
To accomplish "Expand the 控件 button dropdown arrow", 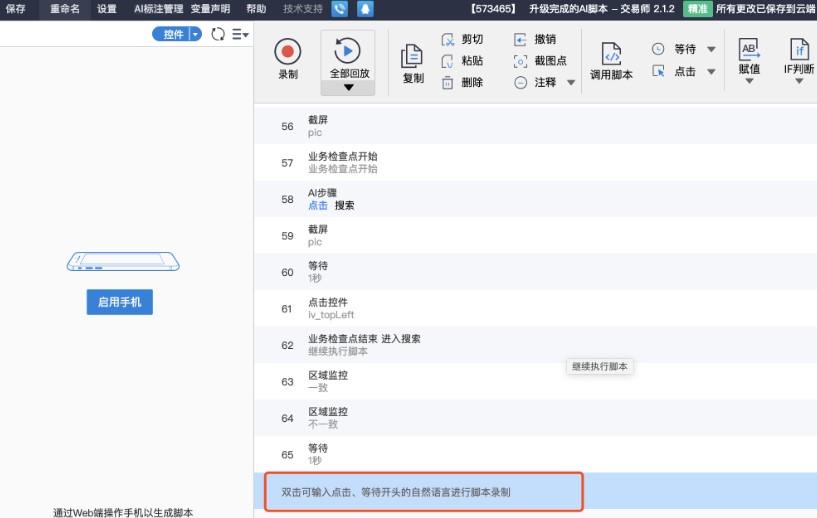I will [x=195, y=34].
